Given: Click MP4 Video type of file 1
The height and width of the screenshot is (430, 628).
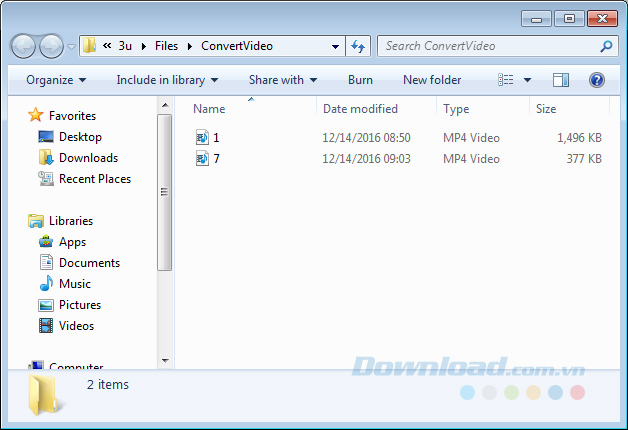Looking at the screenshot, I should tap(471, 138).
